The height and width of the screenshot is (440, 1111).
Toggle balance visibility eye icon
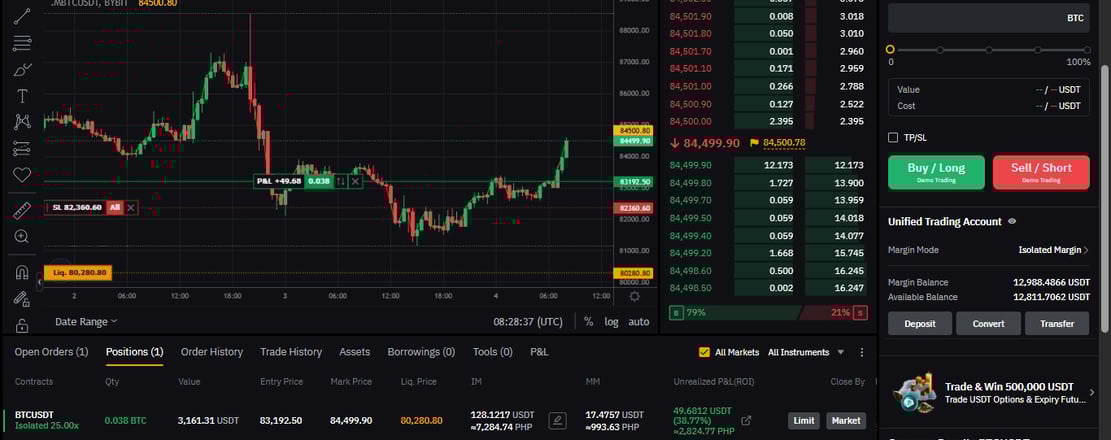(x=1012, y=221)
